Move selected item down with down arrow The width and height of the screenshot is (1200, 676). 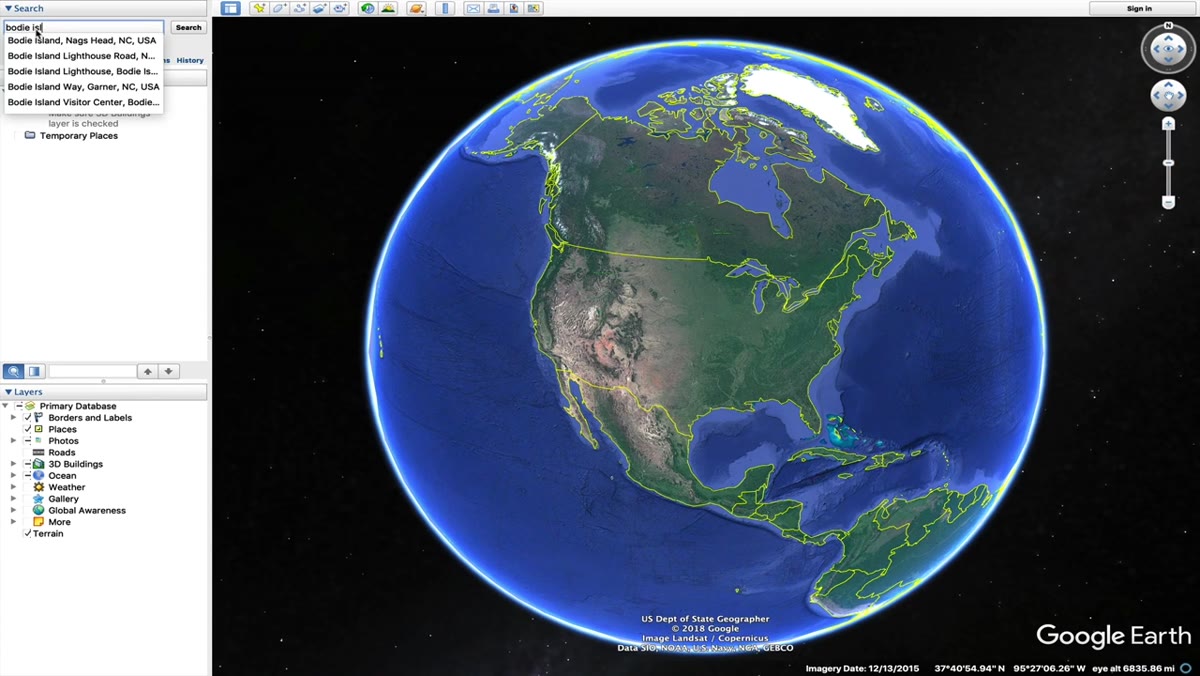point(169,371)
